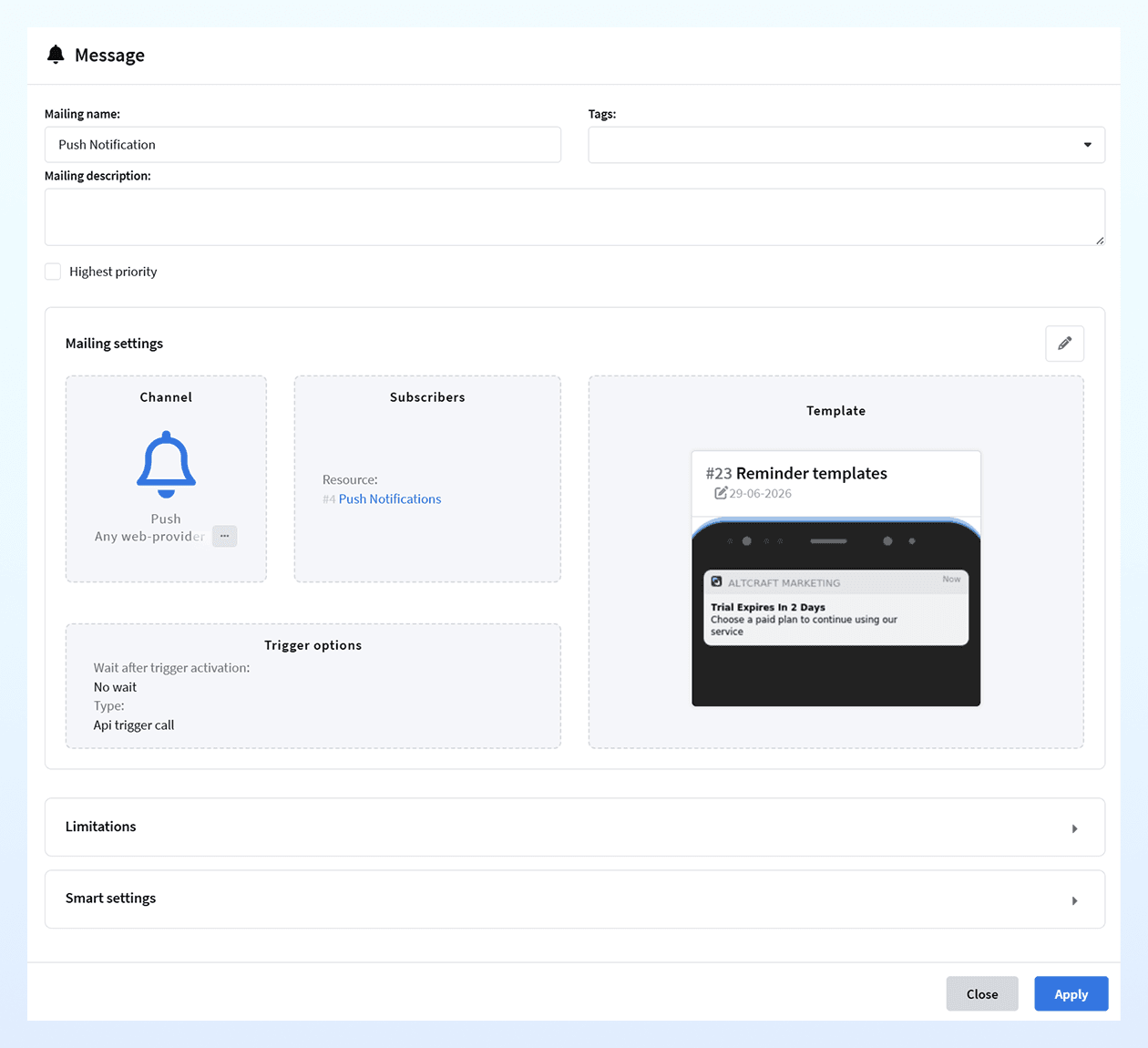Expand the Limitations section
1148x1048 pixels.
(x=575, y=827)
